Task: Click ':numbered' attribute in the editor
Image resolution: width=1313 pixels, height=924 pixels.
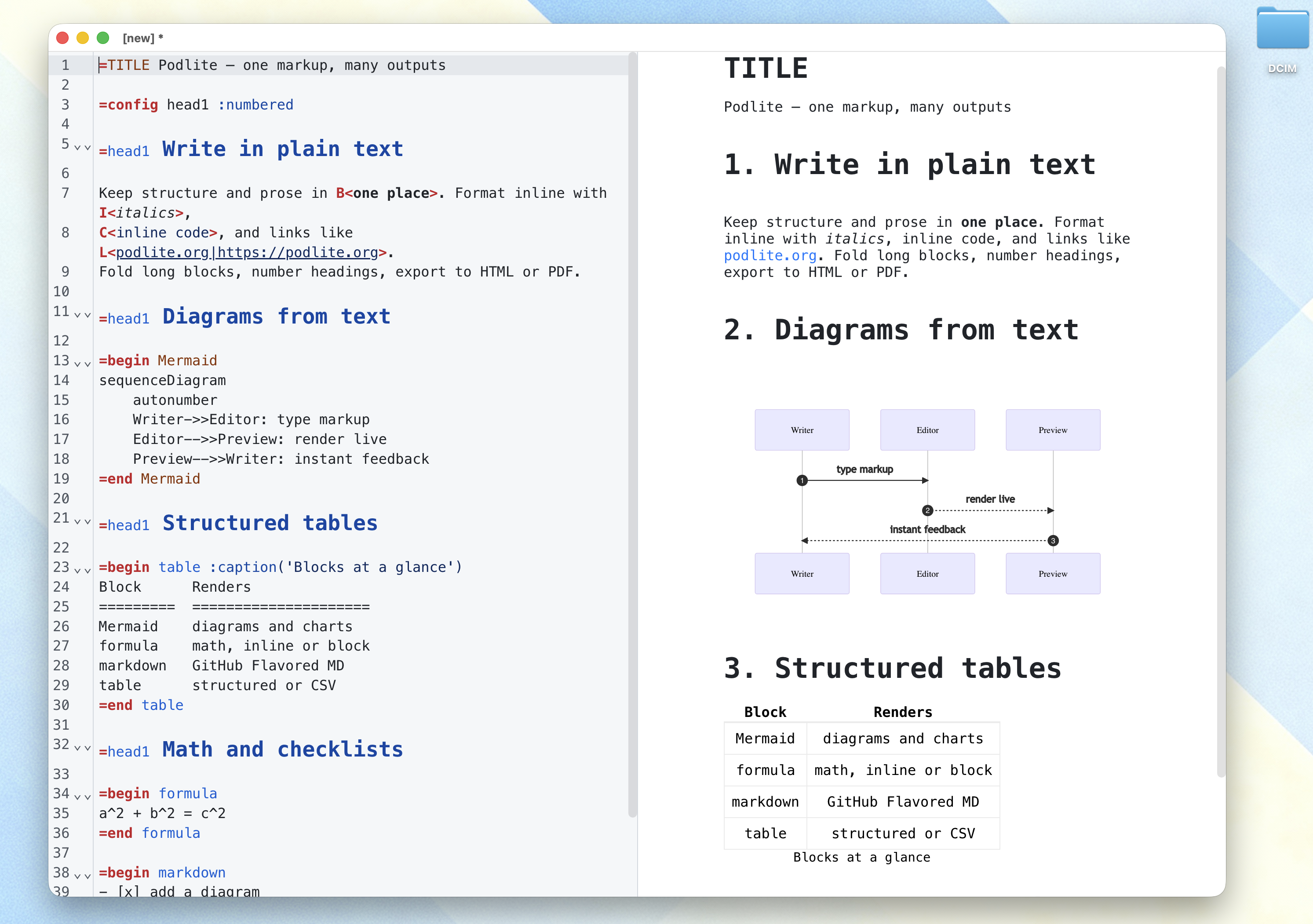Action: [255, 105]
